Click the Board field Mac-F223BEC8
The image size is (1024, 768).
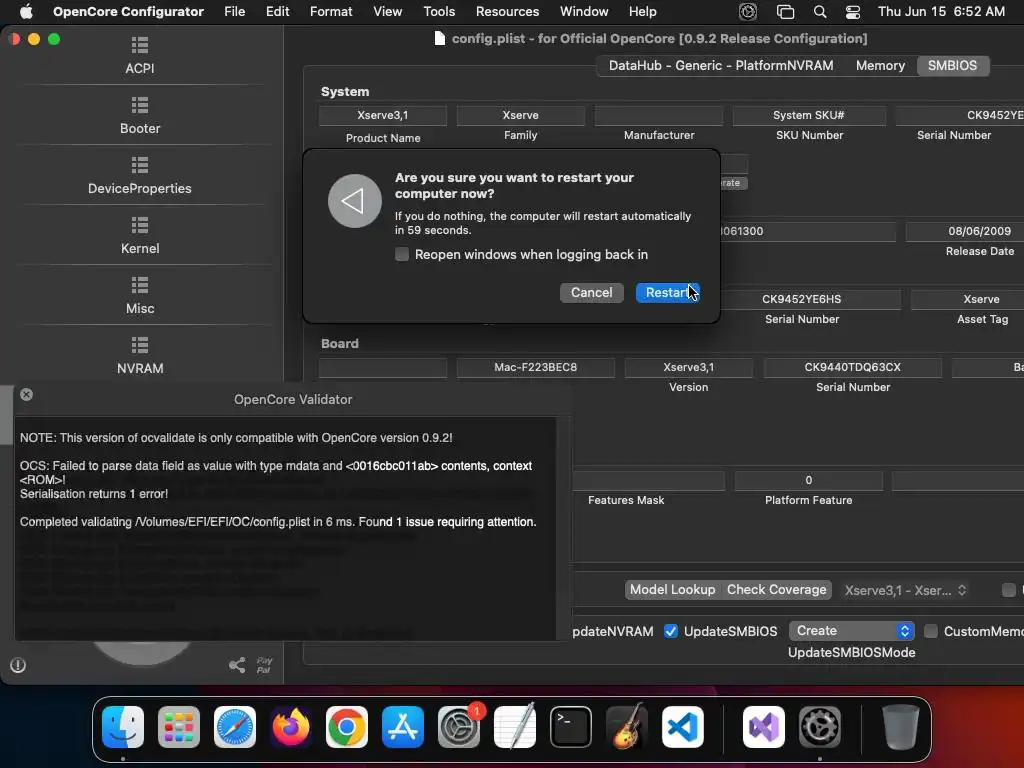click(536, 367)
